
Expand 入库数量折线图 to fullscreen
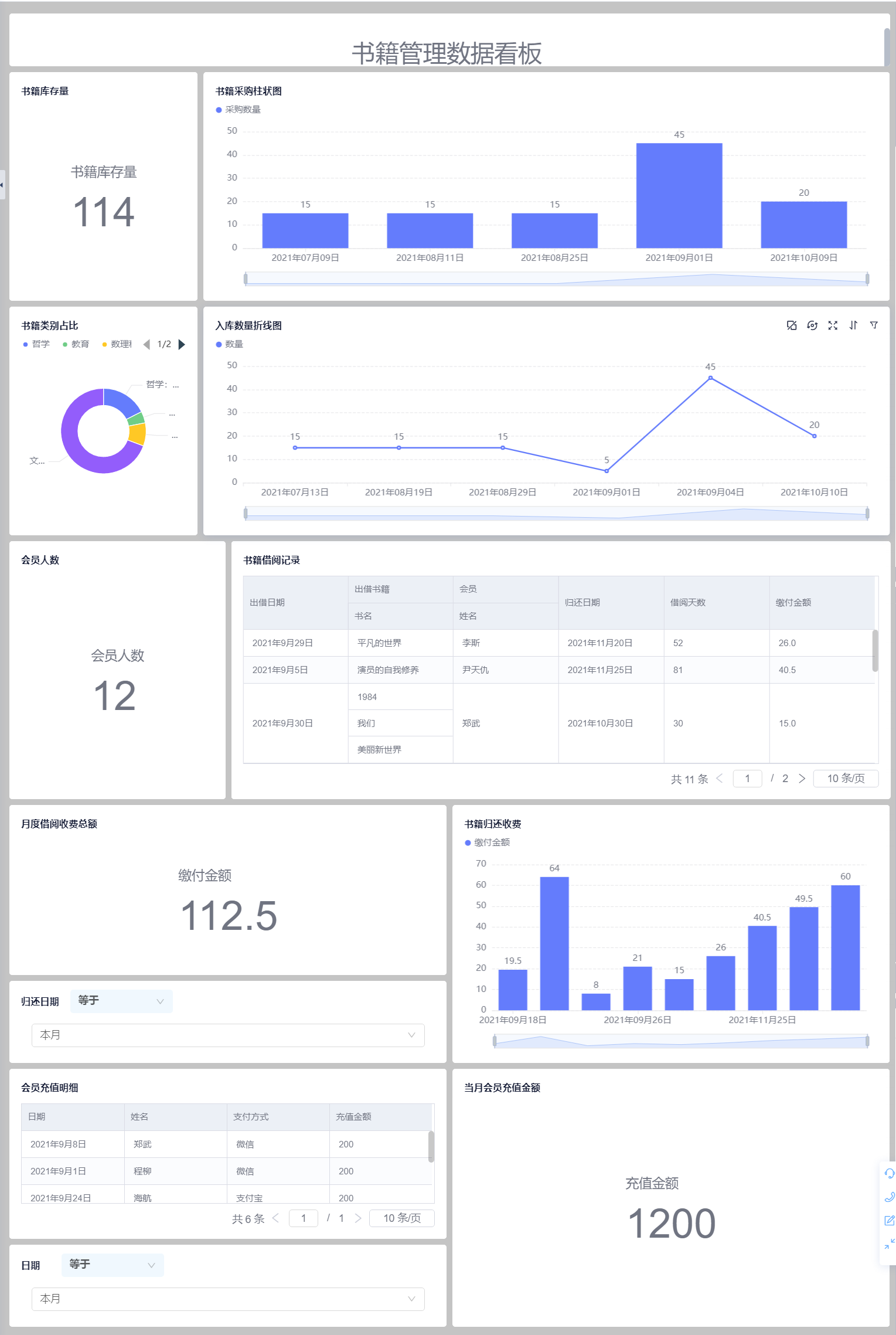click(833, 325)
